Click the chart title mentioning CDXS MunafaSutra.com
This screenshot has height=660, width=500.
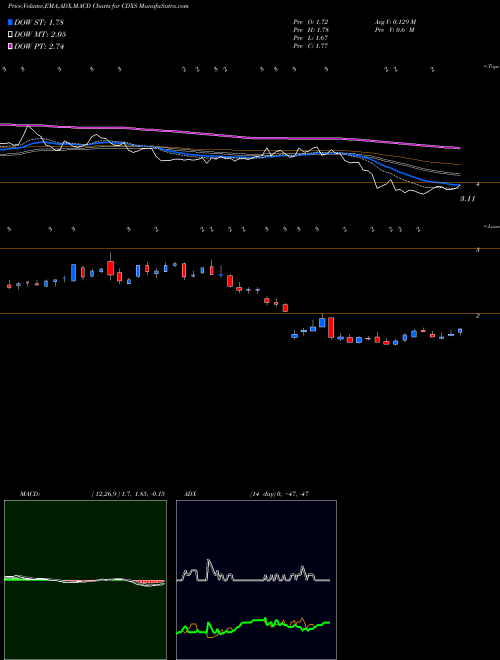pyautogui.click(x=98, y=6)
